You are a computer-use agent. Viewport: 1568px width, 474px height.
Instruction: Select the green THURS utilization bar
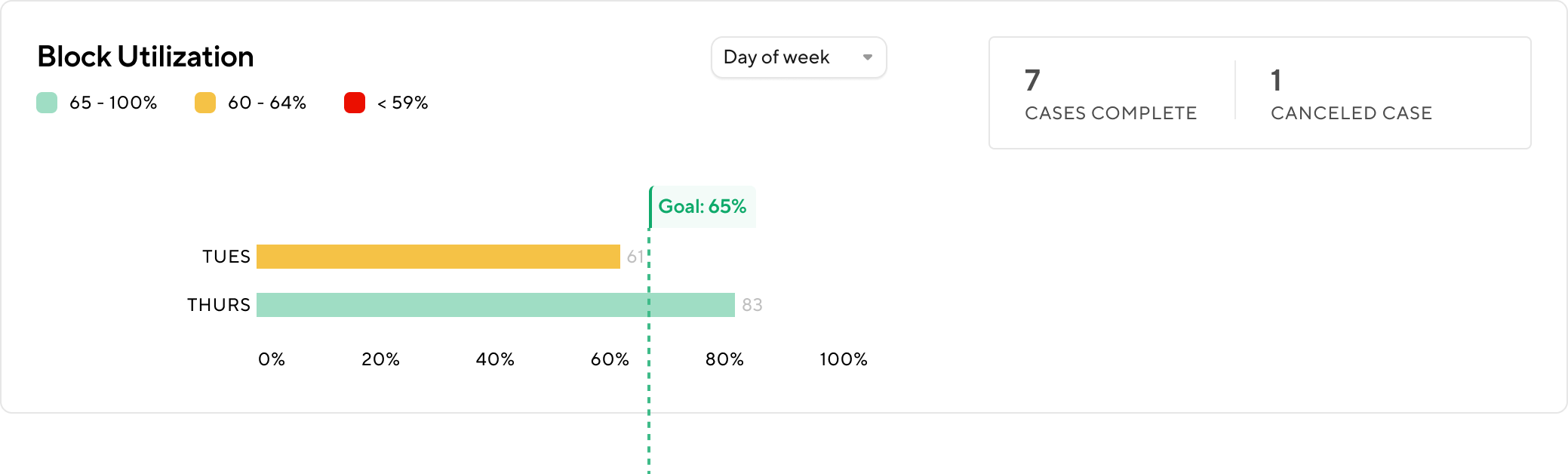click(x=495, y=305)
